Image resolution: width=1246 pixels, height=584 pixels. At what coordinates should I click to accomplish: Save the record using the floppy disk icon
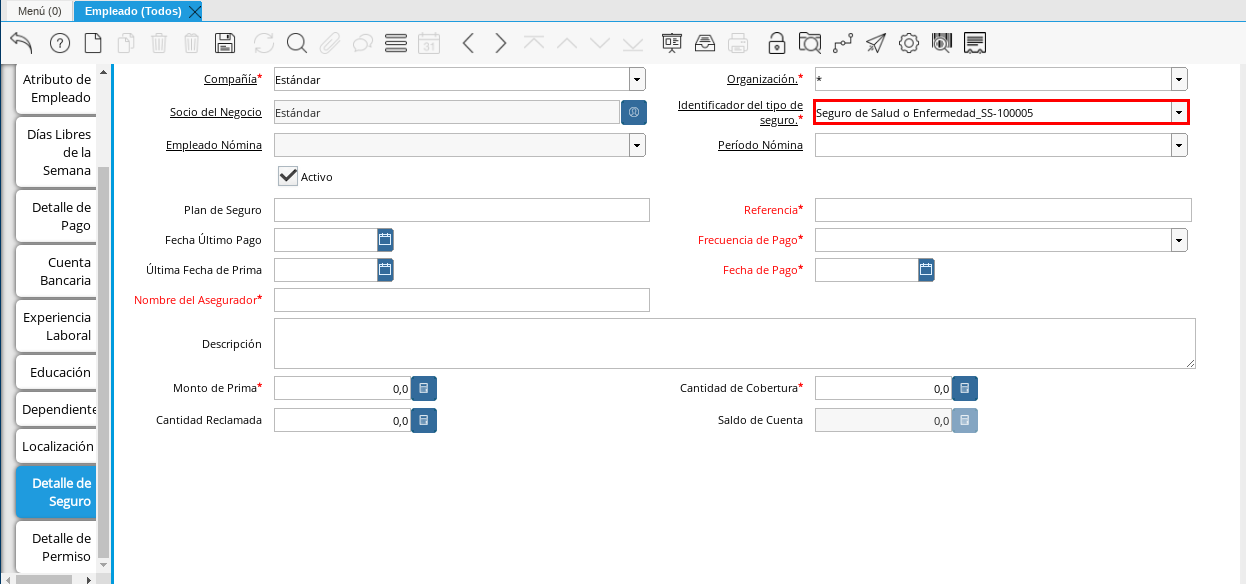(225, 43)
